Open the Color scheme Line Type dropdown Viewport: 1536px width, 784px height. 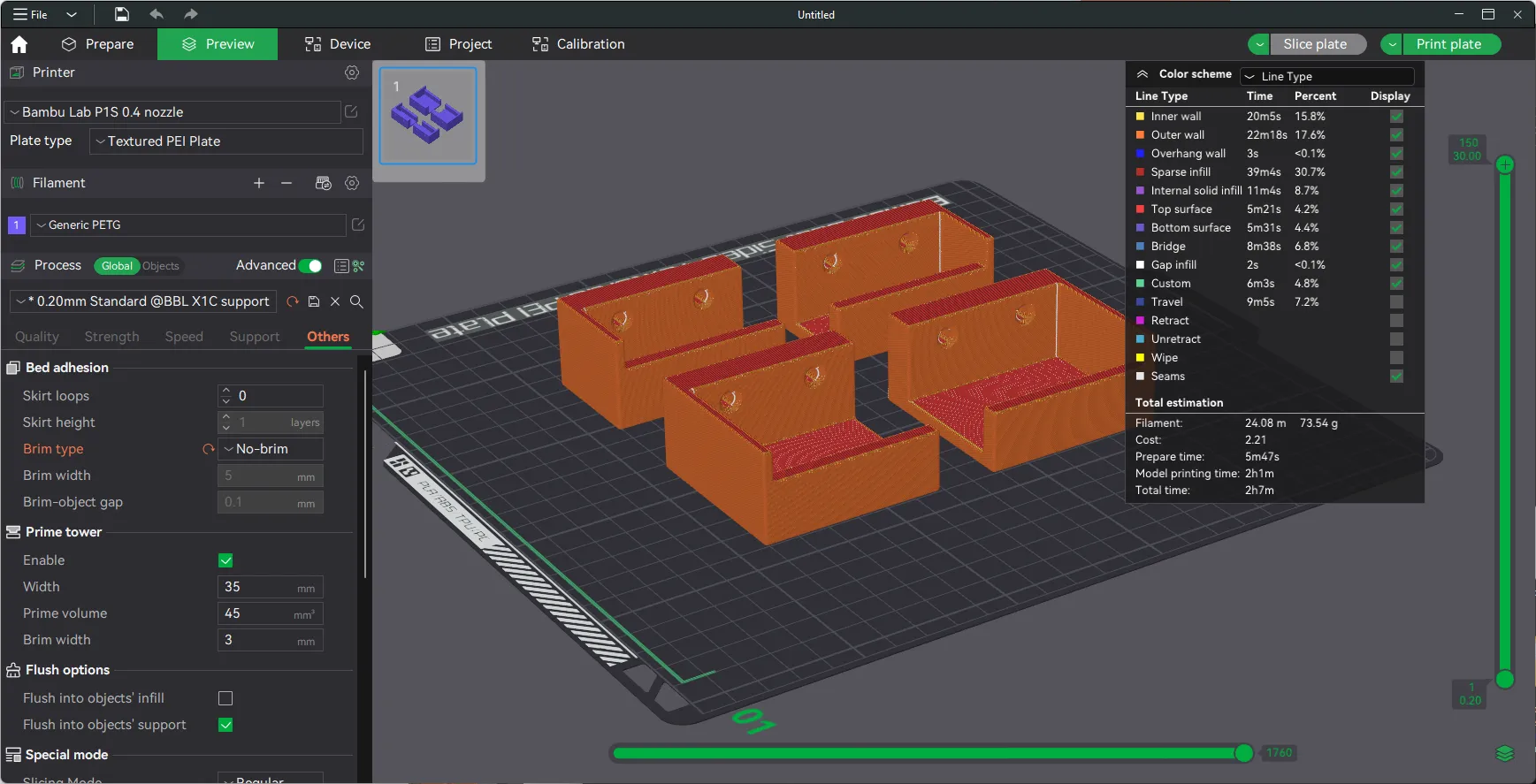pyautogui.click(x=1326, y=77)
